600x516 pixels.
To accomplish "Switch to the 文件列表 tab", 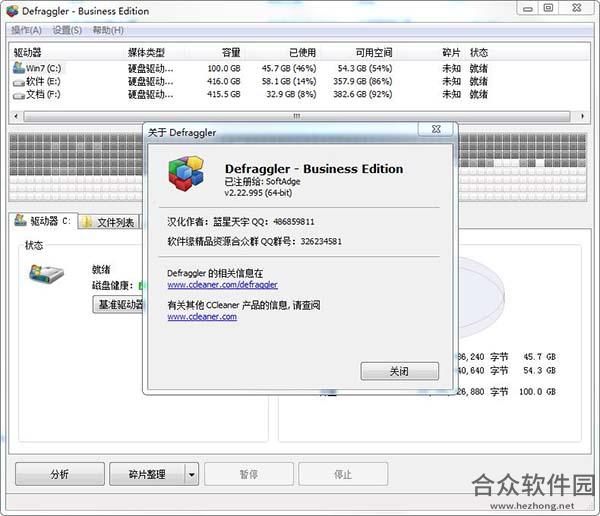I will (x=109, y=222).
